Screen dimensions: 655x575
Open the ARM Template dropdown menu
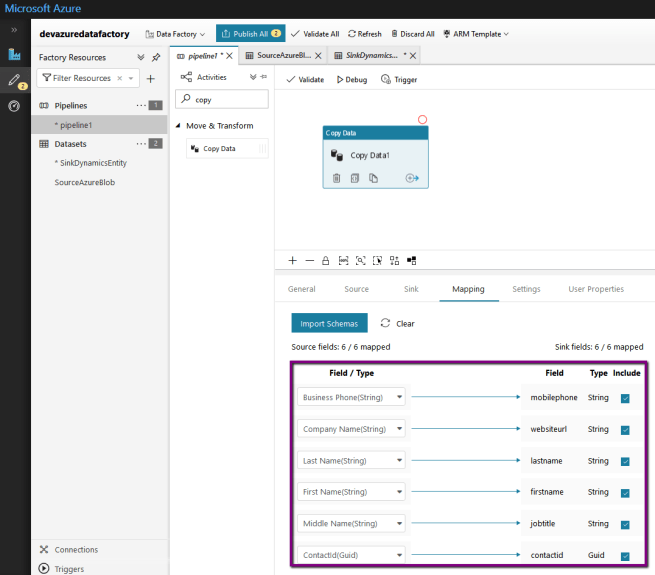click(476, 34)
